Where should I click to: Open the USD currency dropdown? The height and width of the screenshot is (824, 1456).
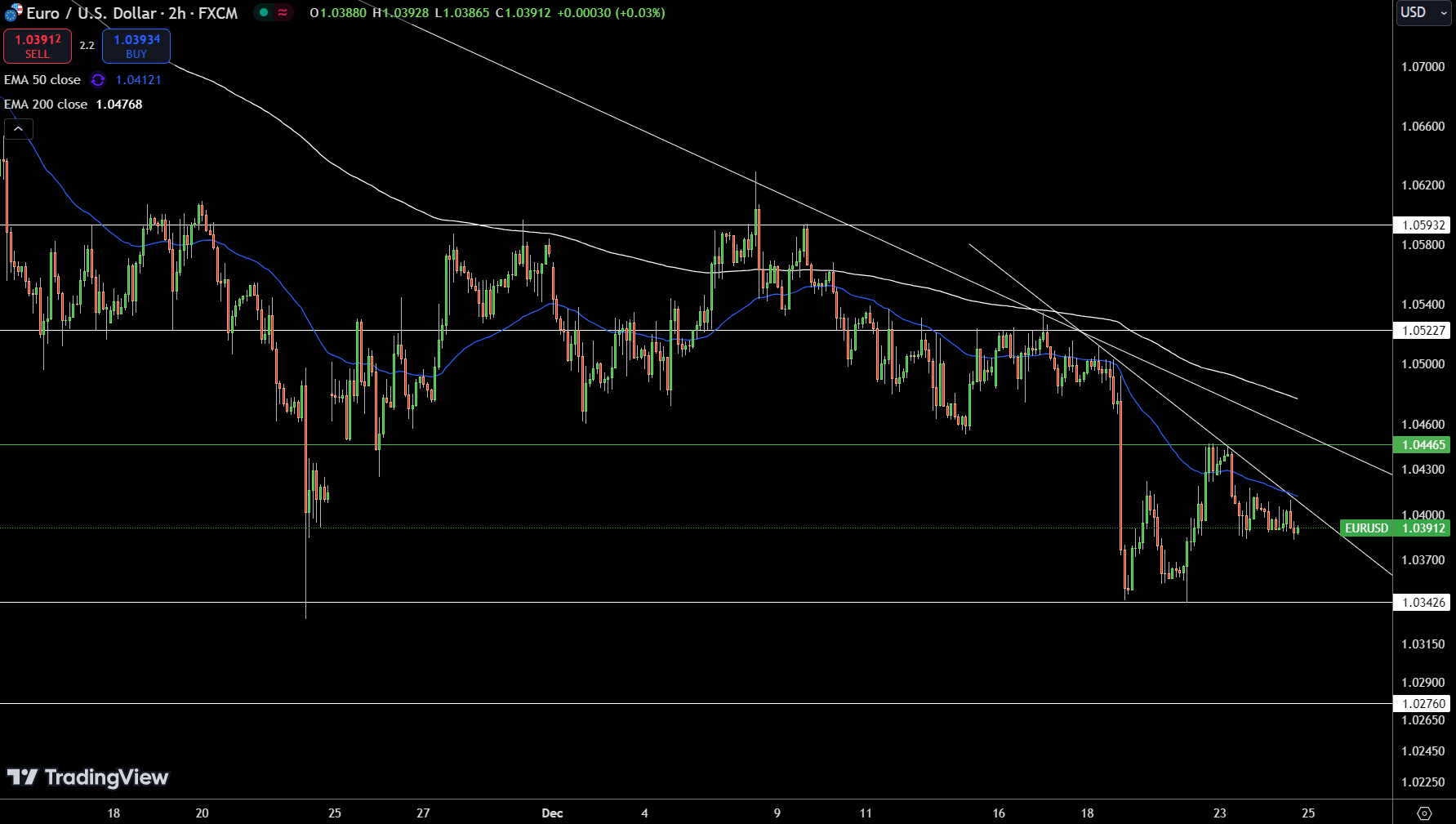(1423, 12)
